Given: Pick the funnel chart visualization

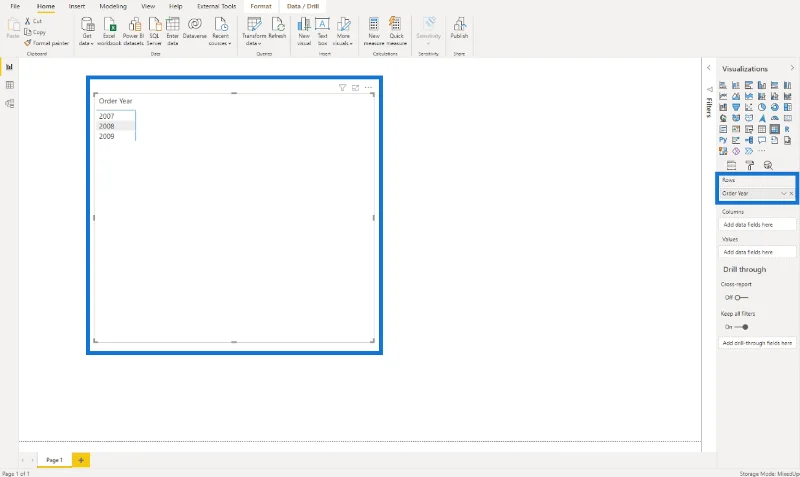Looking at the screenshot, I should (736, 107).
